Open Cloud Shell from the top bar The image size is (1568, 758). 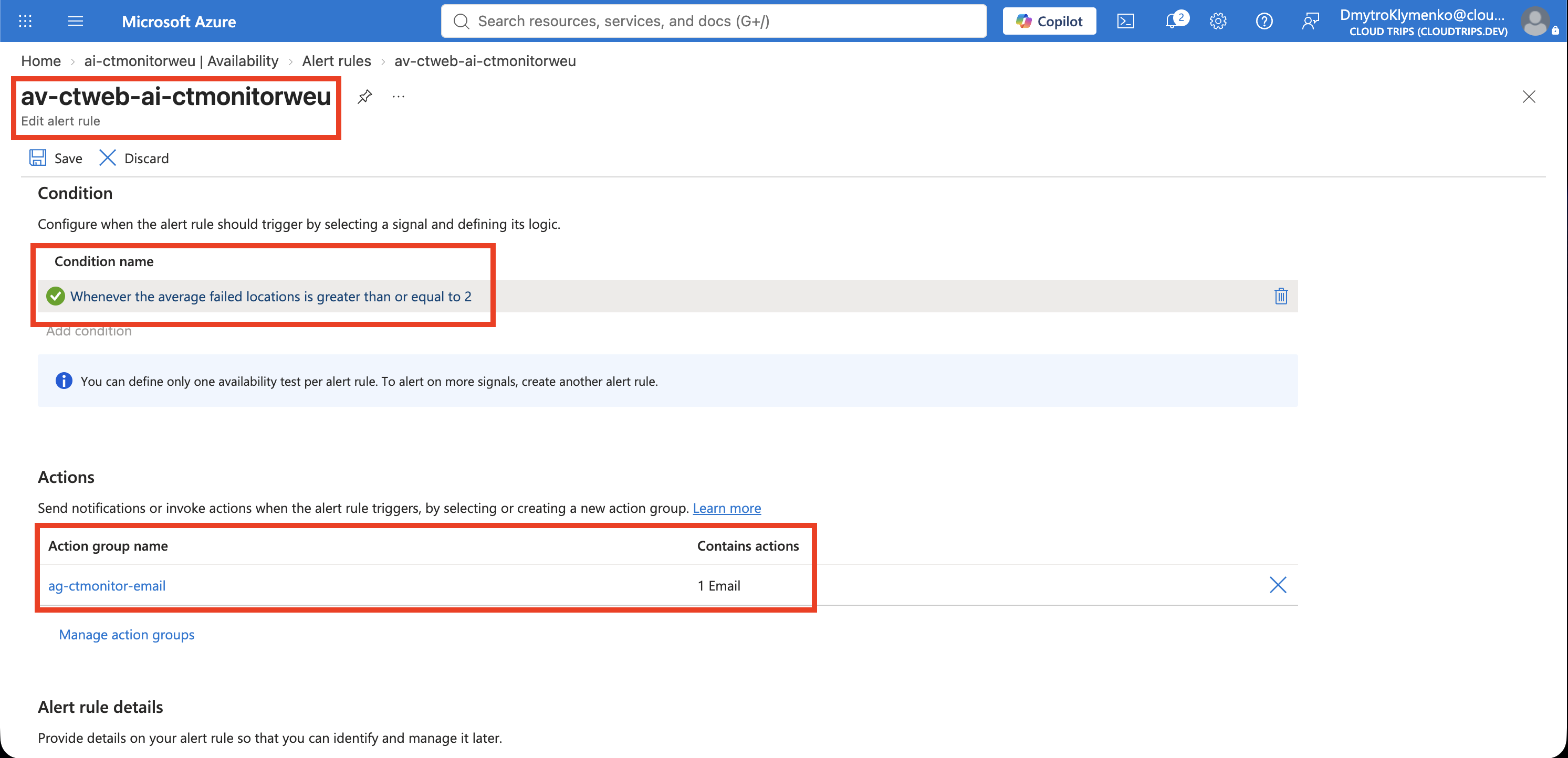pos(1125,22)
